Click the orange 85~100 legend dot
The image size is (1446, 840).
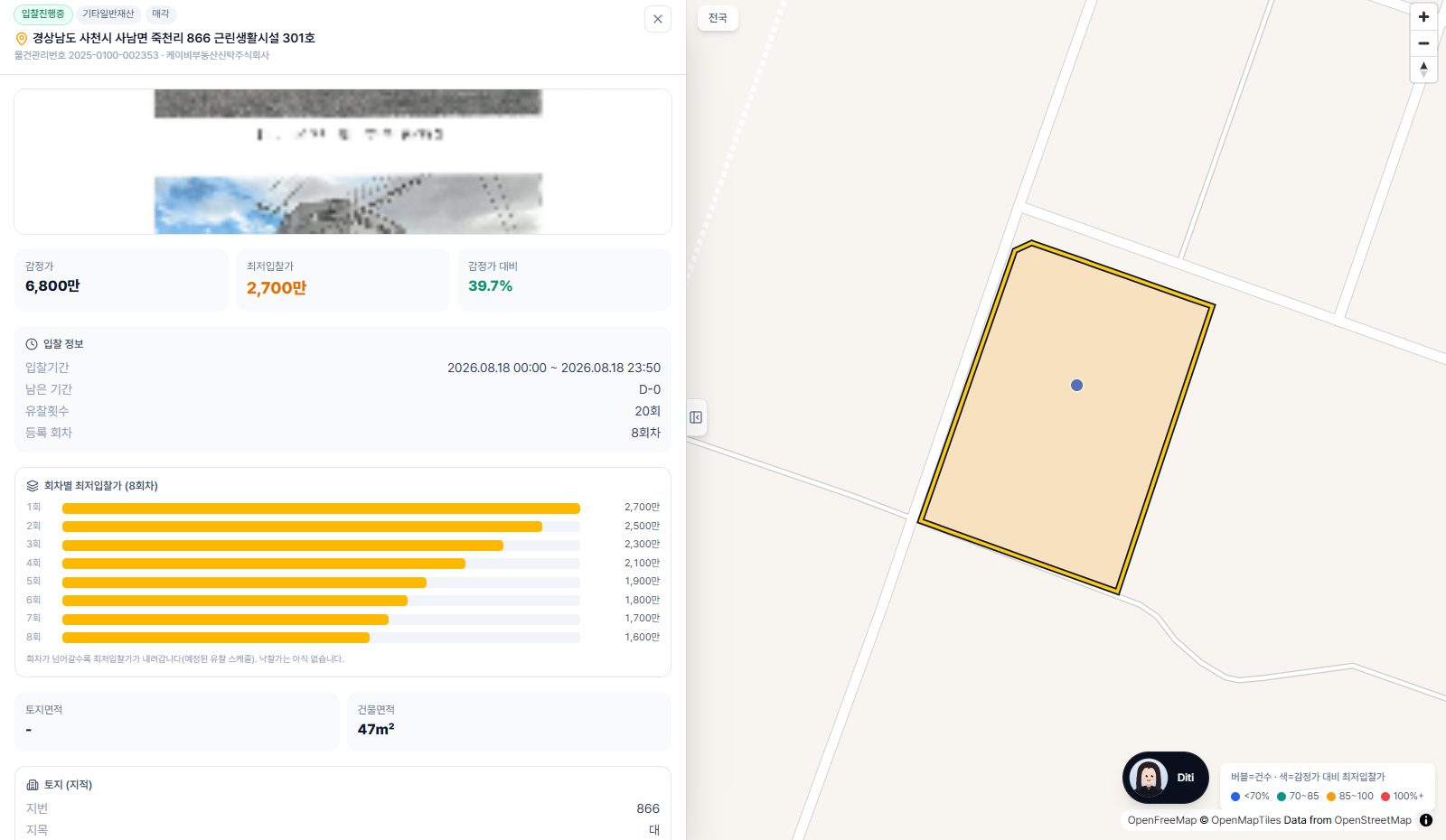click(x=1331, y=797)
